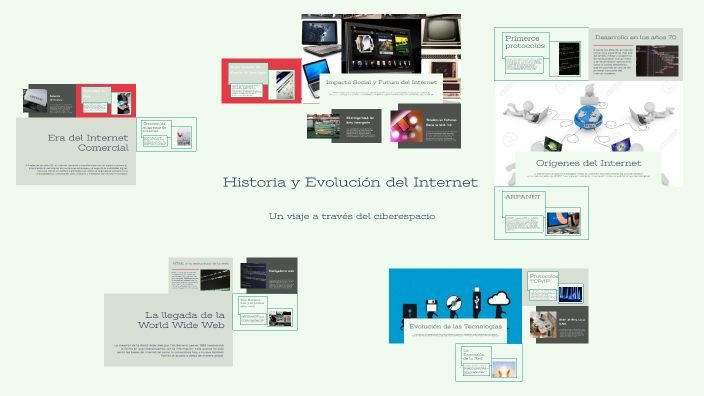
Task: Open the red 'Redes Sociales' subtopic card
Action: [x=261, y=81]
